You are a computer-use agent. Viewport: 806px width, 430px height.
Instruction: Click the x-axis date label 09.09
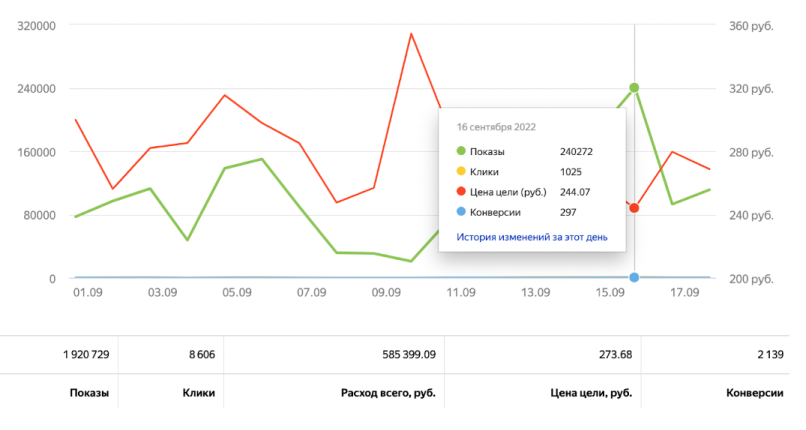click(x=386, y=292)
